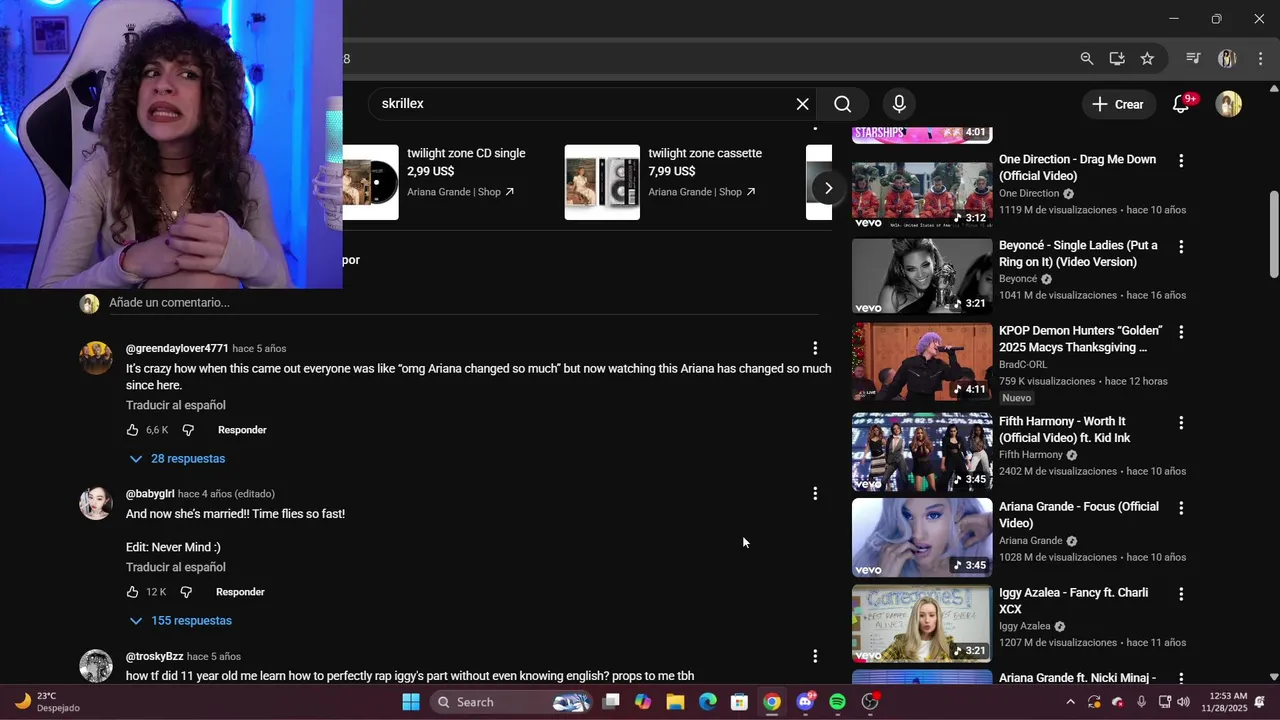Open options menu for troskyBzz comment
1280x720 pixels.
click(x=815, y=656)
